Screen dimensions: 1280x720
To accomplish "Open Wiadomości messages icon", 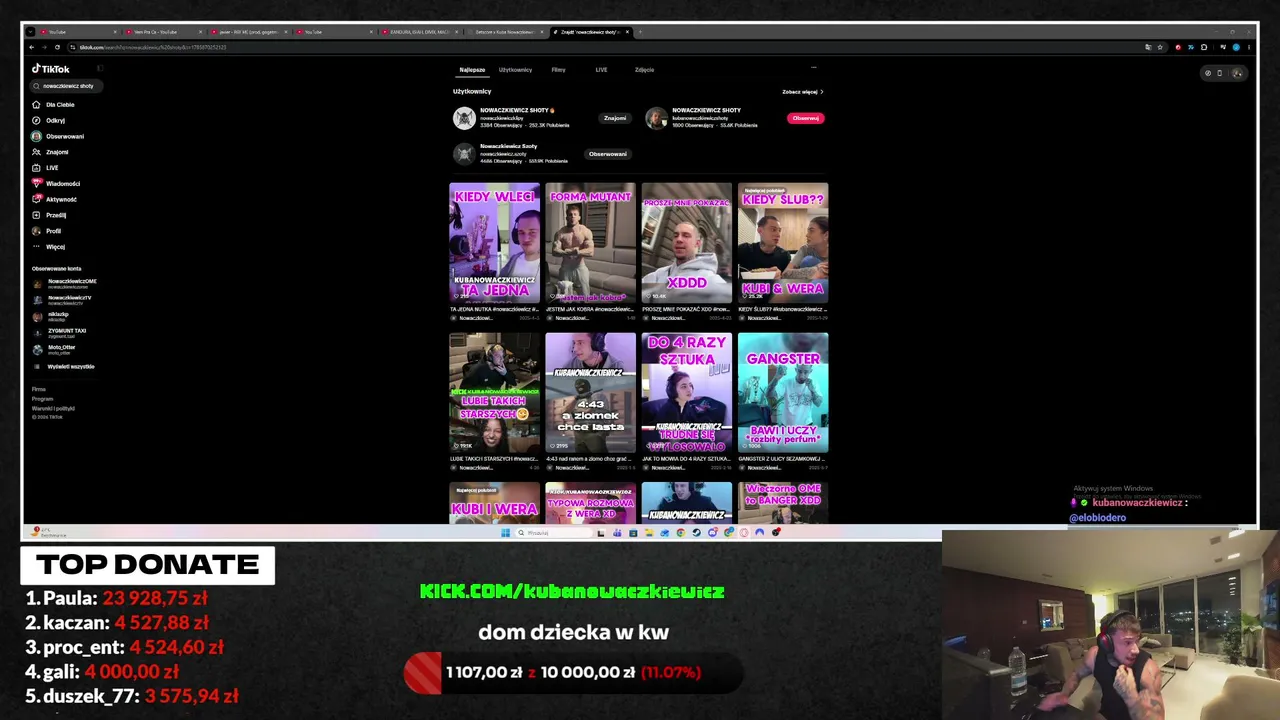I will (37, 183).
